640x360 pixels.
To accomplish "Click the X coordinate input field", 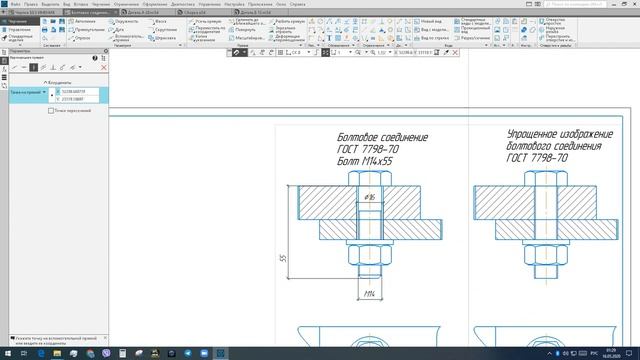I will tap(79, 91).
